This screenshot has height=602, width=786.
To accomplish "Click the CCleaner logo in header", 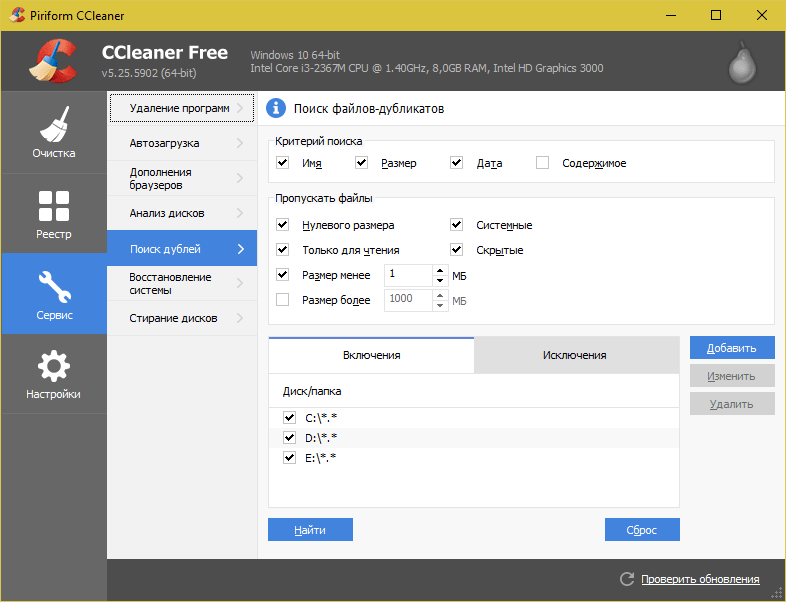I will (53, 62).
